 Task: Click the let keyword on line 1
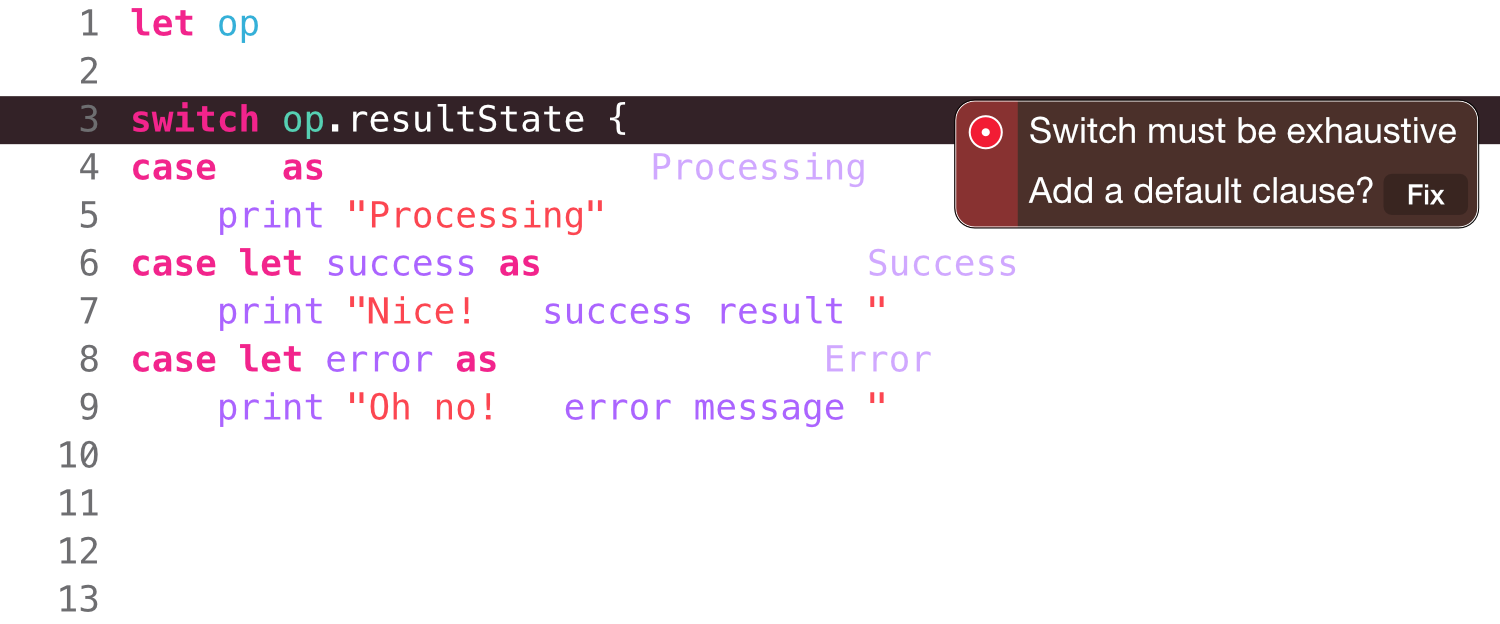pyautogui.click(x=162, y=24)
